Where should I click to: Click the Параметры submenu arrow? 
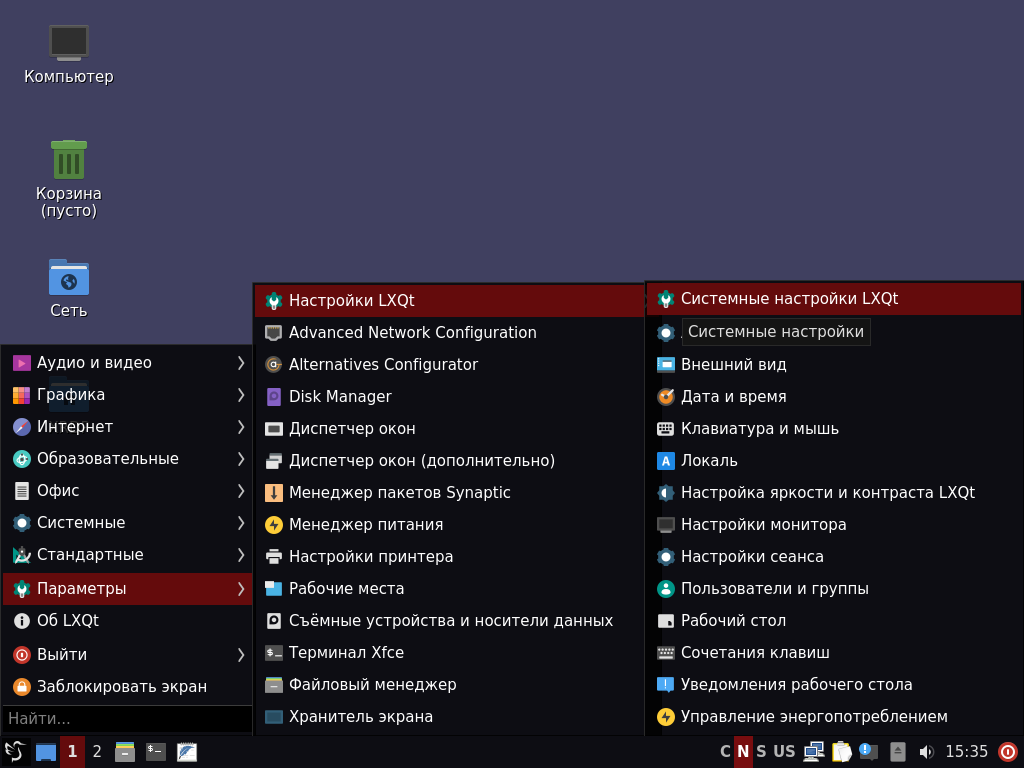241,588
